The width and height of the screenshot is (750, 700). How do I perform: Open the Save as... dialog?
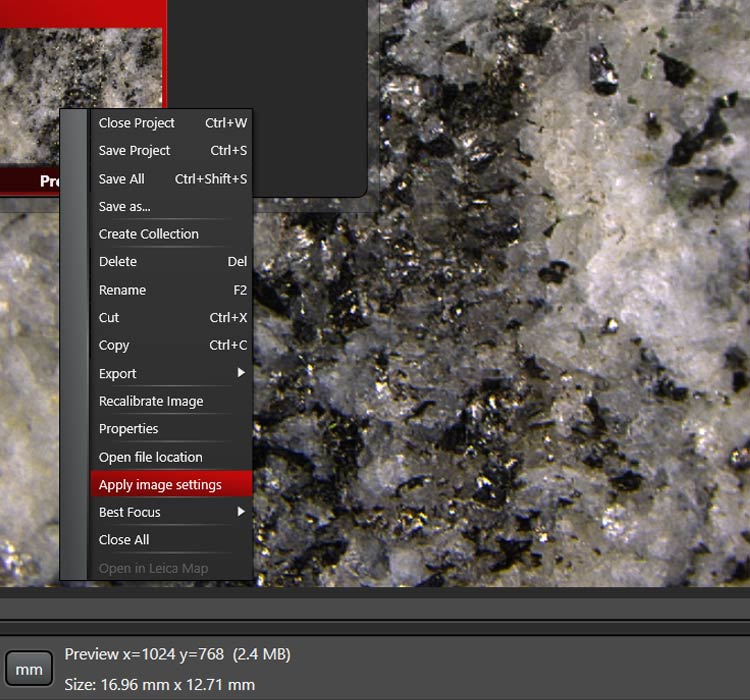pyautogui.click(x=125, y=207)
